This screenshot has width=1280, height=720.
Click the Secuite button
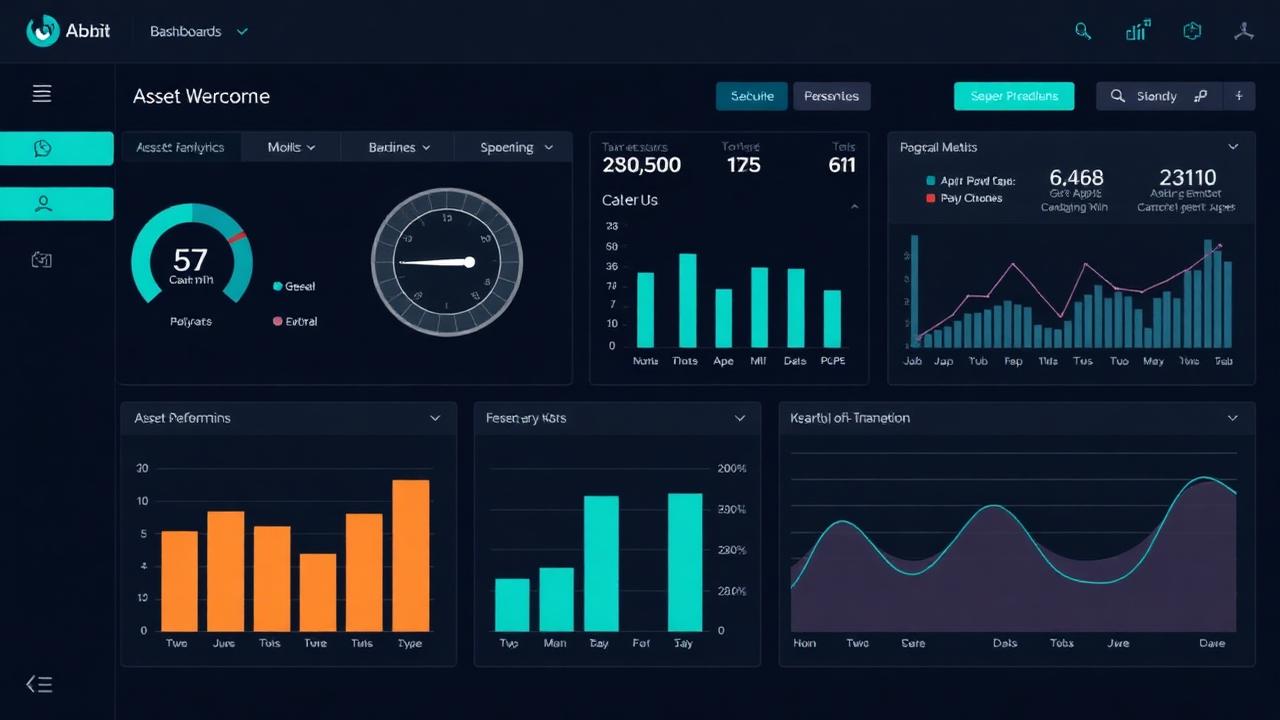tap(752, 96)
